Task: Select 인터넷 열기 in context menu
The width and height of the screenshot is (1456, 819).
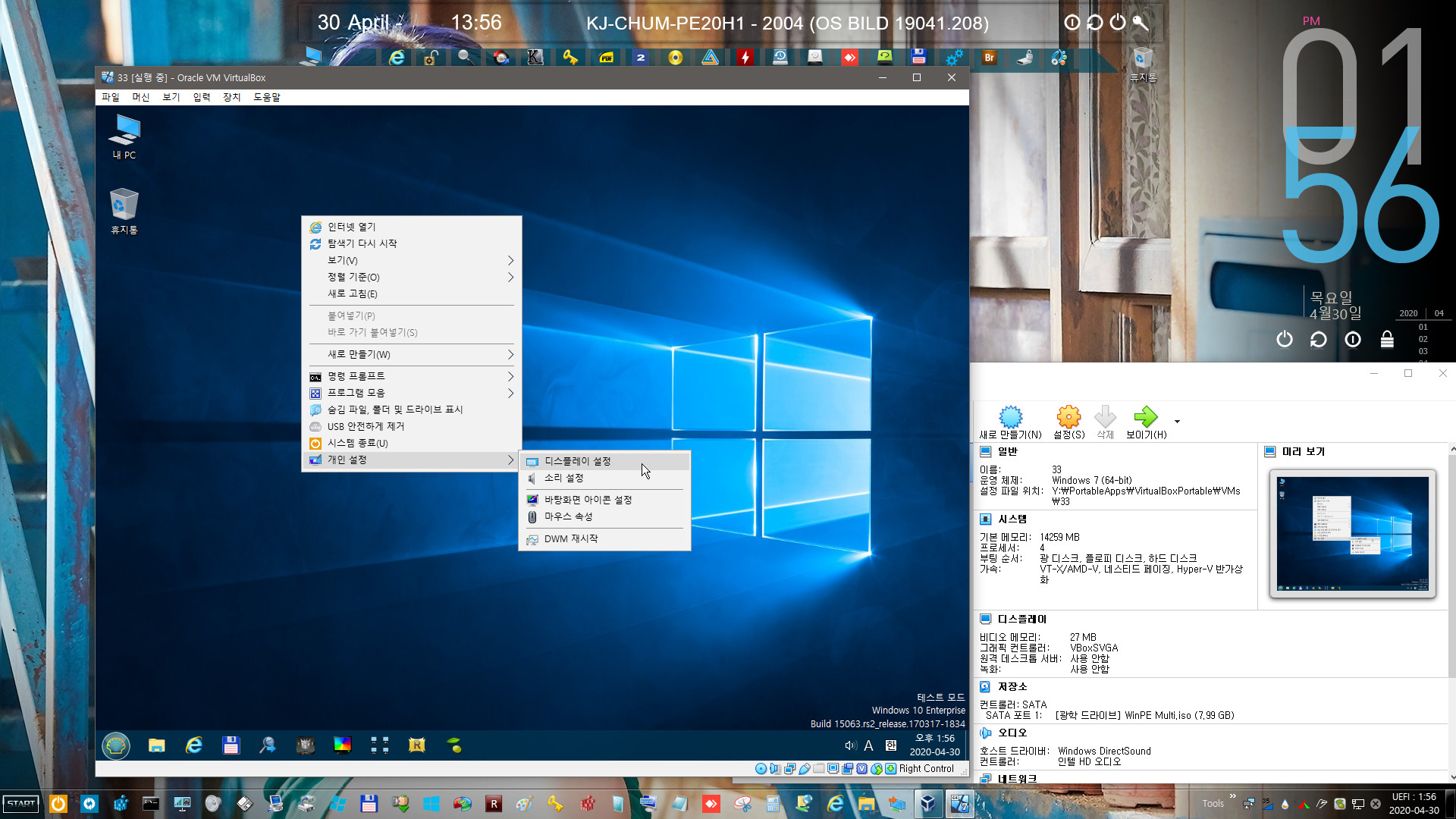Action: pyautogui.click(x=411, y=227)
